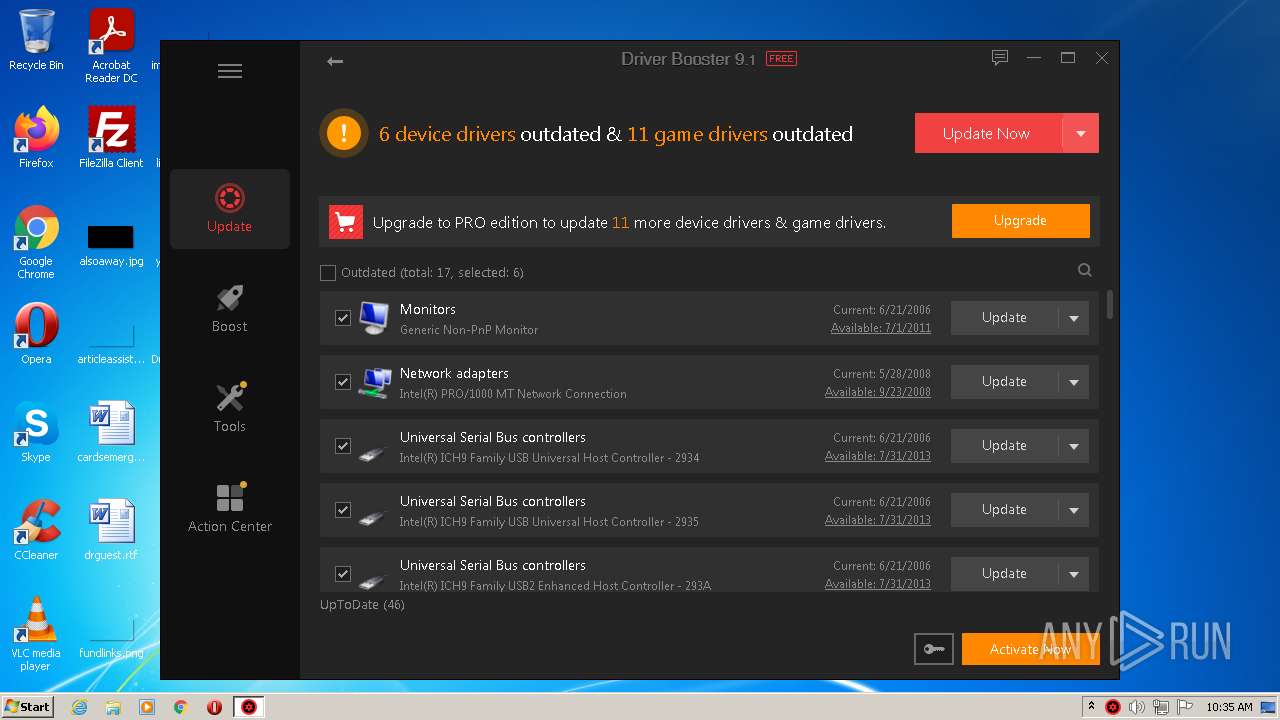Viewport: 1280px width, 720px height.
Task: Click the taskbar clock showing 10:35 AM
Action: pos(1229,707)
